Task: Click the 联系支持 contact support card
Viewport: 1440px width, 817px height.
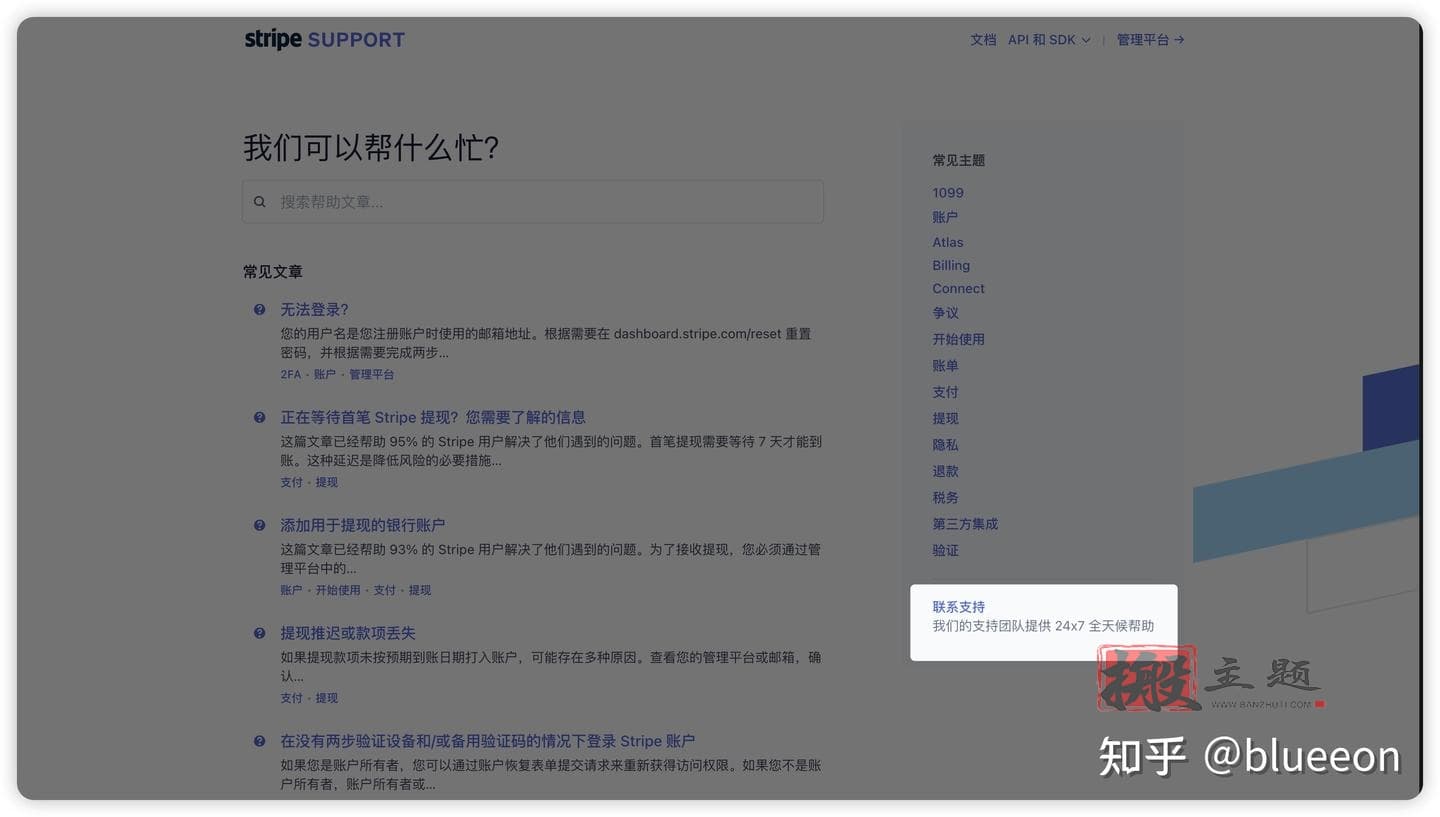Action: coord(1044,622)
